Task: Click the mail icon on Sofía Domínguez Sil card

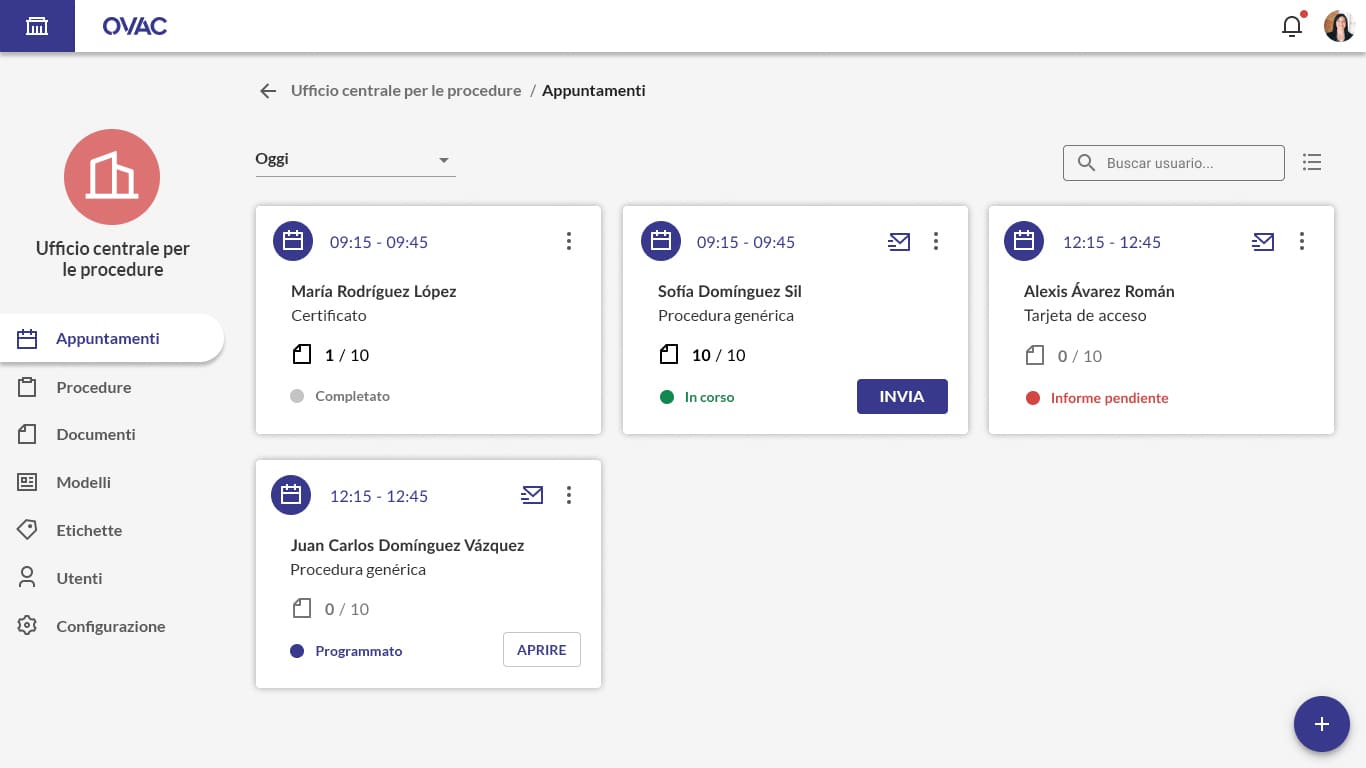Action: (899, 241)
